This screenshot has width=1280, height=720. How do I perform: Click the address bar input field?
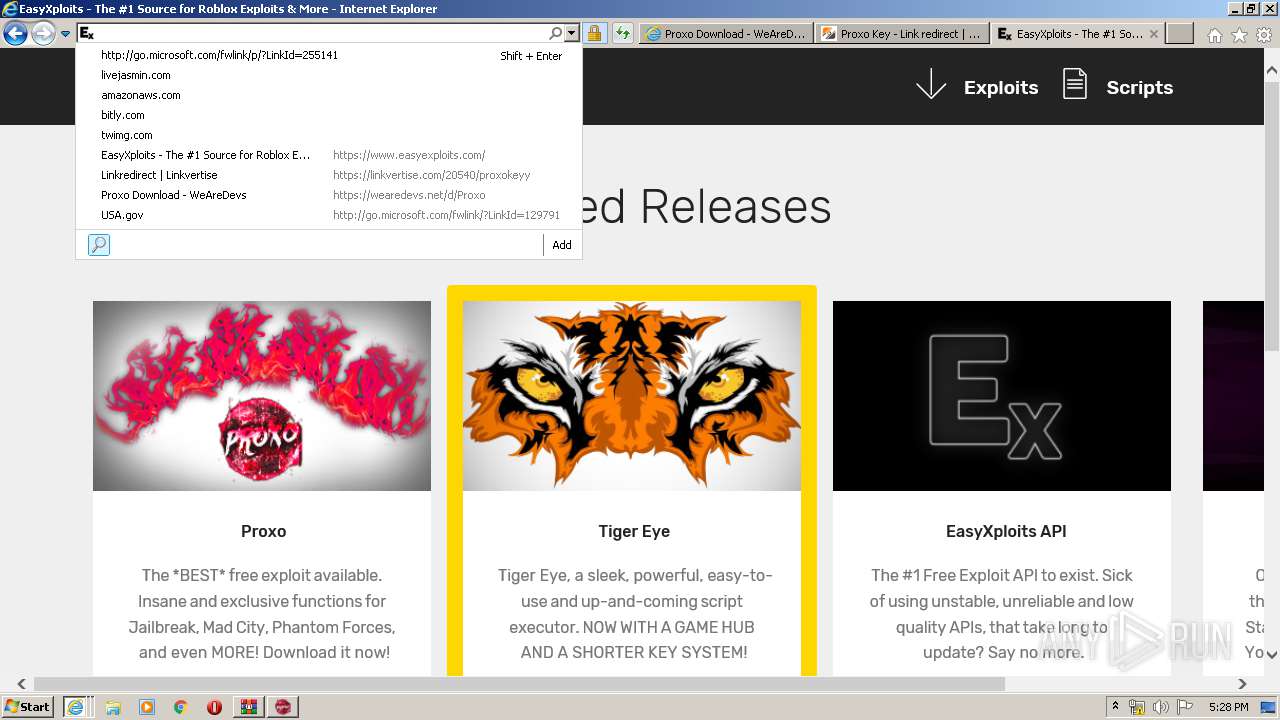321,34
